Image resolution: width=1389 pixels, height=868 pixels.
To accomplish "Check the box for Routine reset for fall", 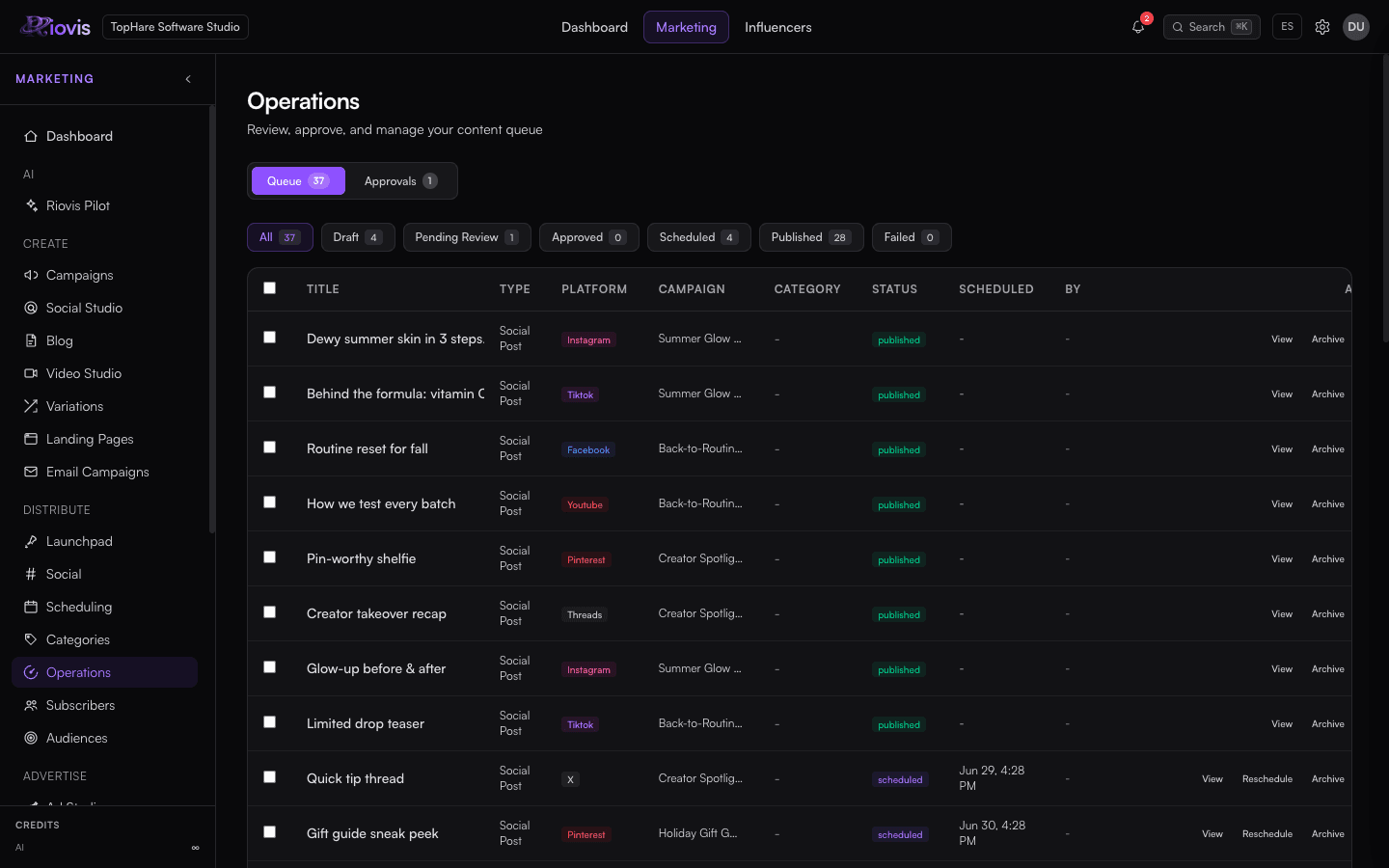I will 270,448.
